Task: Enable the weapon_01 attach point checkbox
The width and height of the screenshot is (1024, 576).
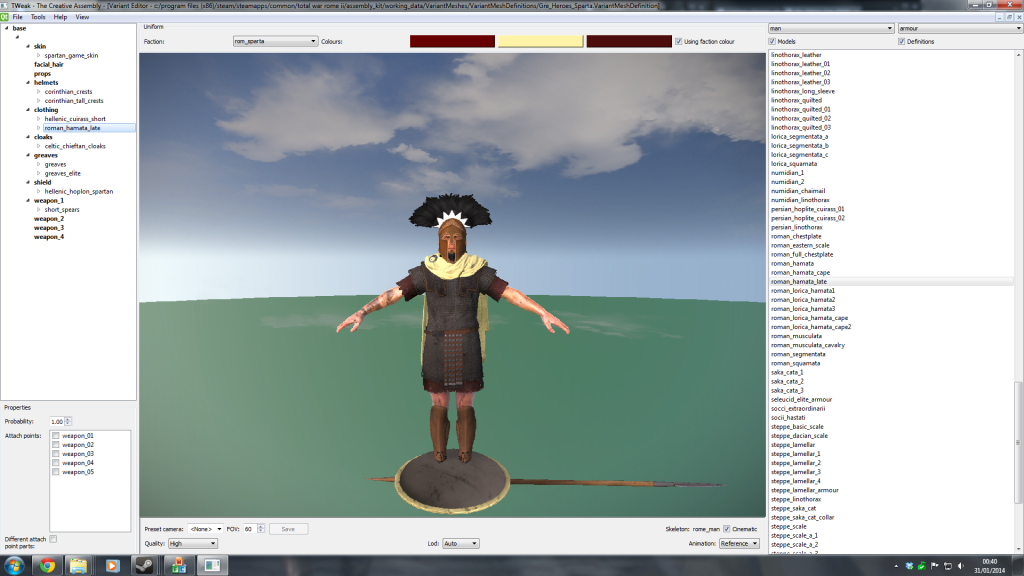Action: pyautogui.click(x=56, y=436)
